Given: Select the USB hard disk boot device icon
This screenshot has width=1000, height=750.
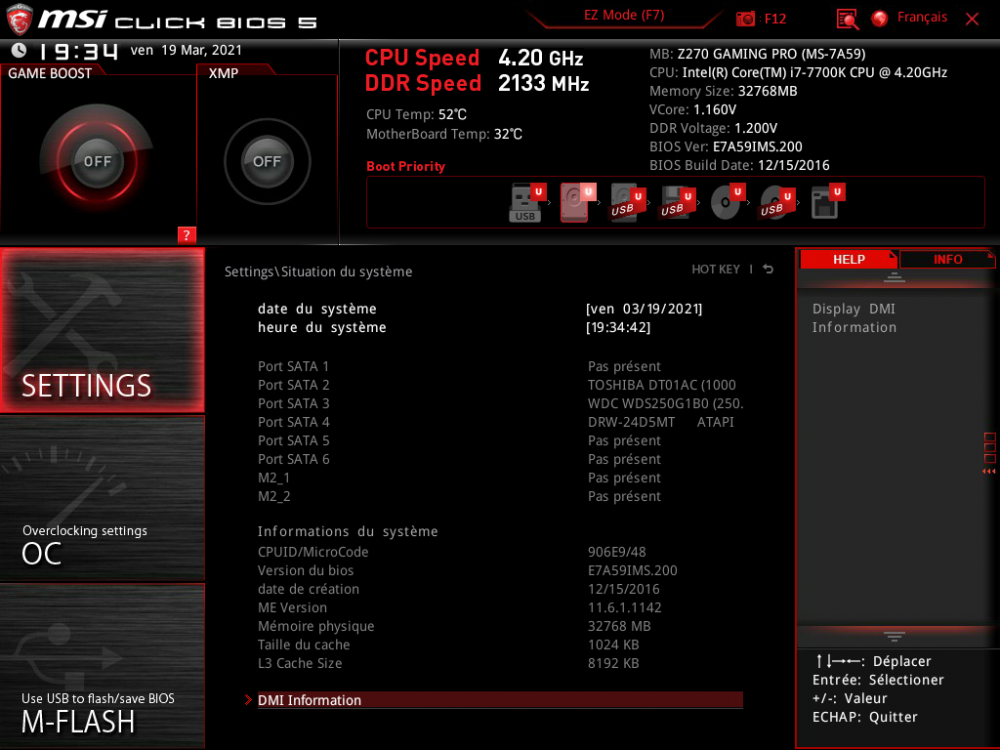Looking at the screenshot, I should point(627,203).
